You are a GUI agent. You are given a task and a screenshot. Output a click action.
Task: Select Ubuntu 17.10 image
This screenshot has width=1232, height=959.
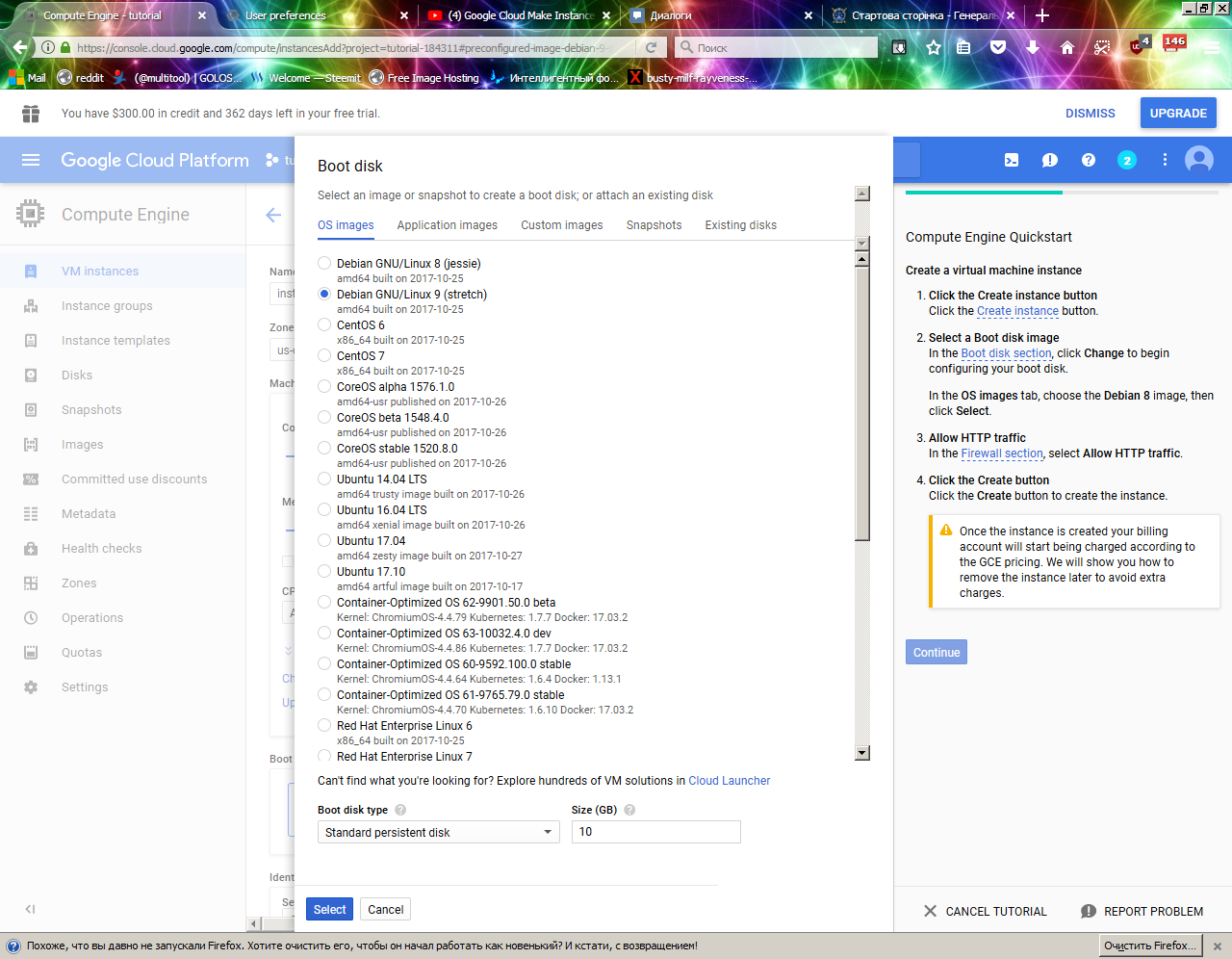point(324,571)
